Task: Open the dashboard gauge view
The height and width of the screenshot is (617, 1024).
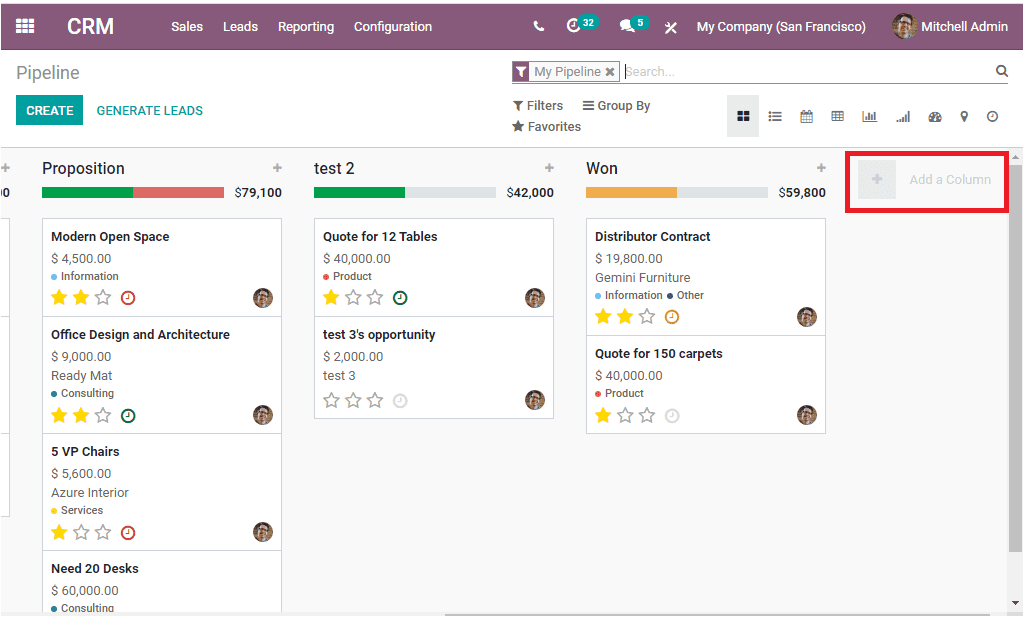Action: tap(933, 116)
